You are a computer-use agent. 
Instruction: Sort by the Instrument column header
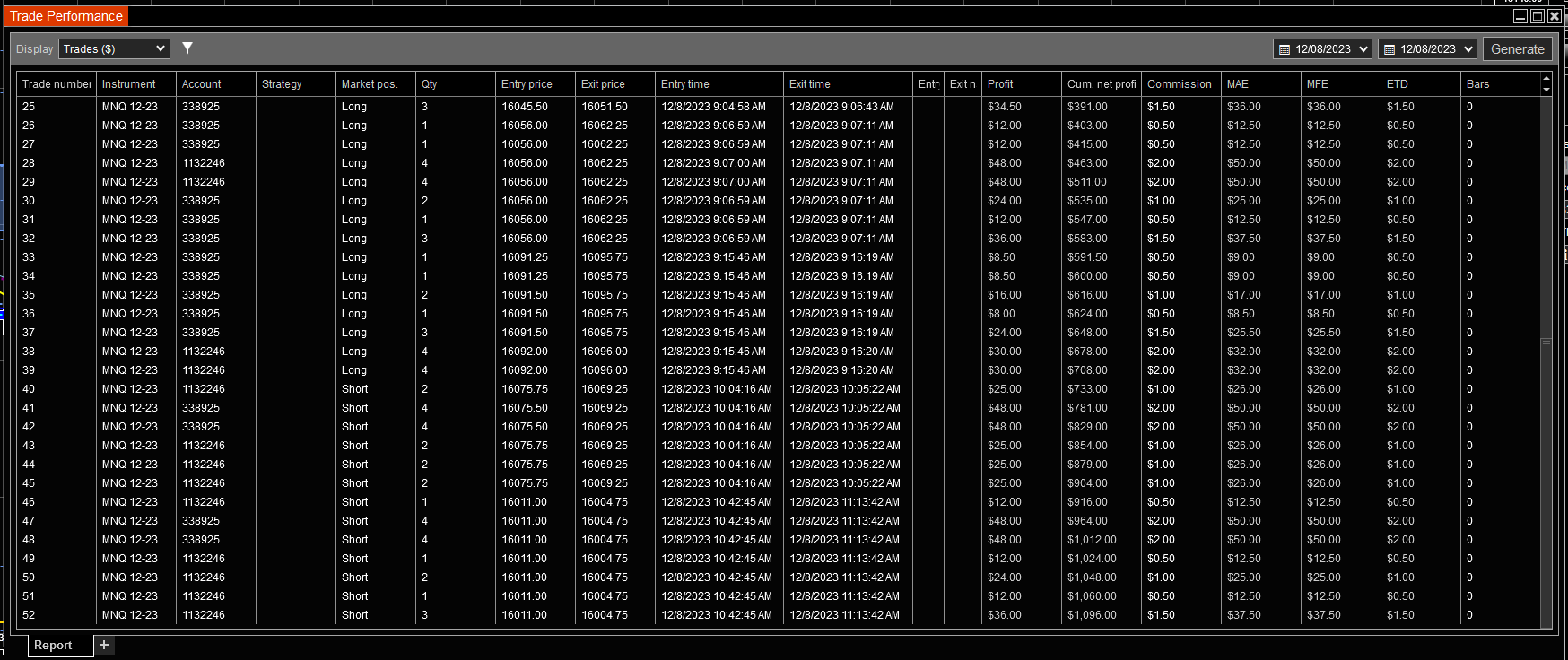[136, 84]
